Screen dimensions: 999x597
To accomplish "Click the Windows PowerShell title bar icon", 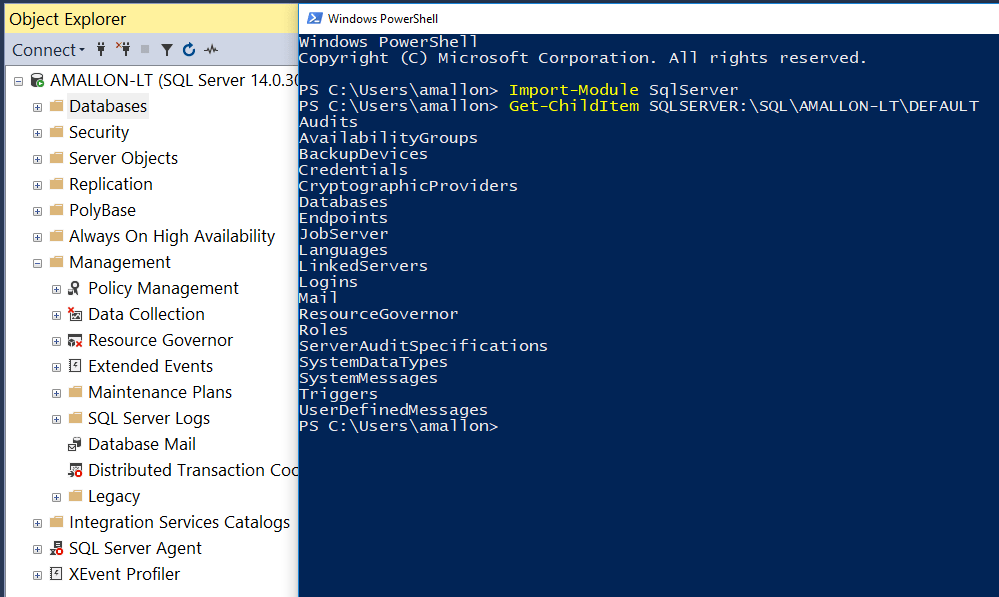I will 313,17.
